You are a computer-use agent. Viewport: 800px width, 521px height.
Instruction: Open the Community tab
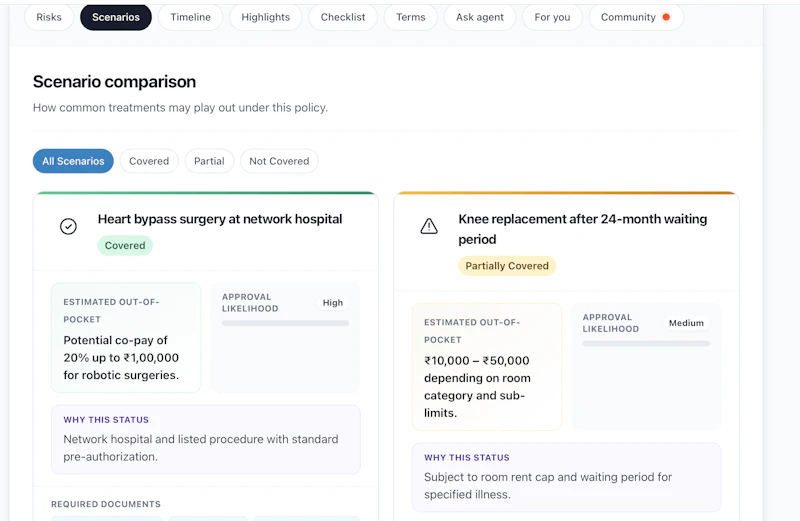click(636, 17)
